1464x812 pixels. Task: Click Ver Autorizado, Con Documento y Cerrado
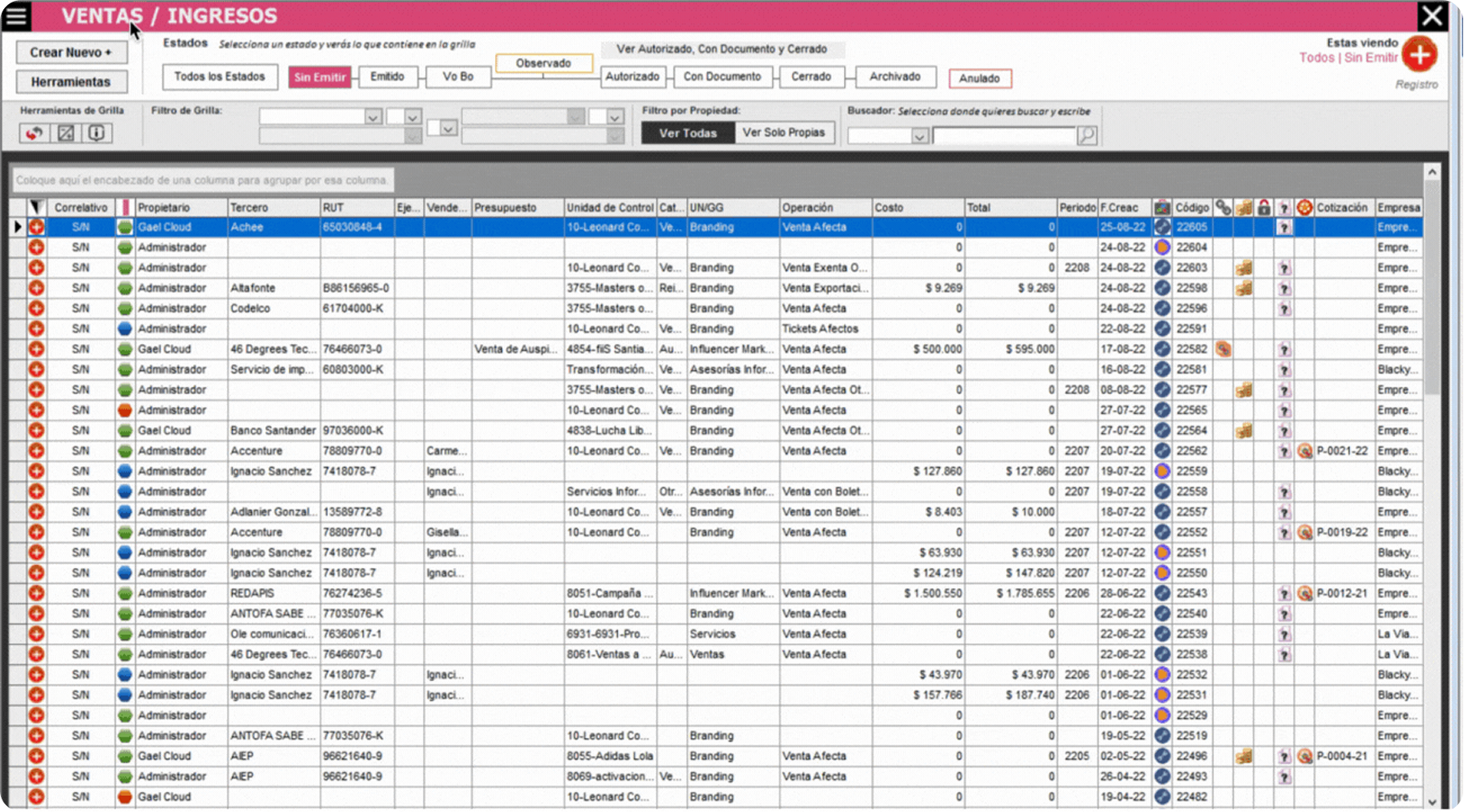tap(722, 49)
